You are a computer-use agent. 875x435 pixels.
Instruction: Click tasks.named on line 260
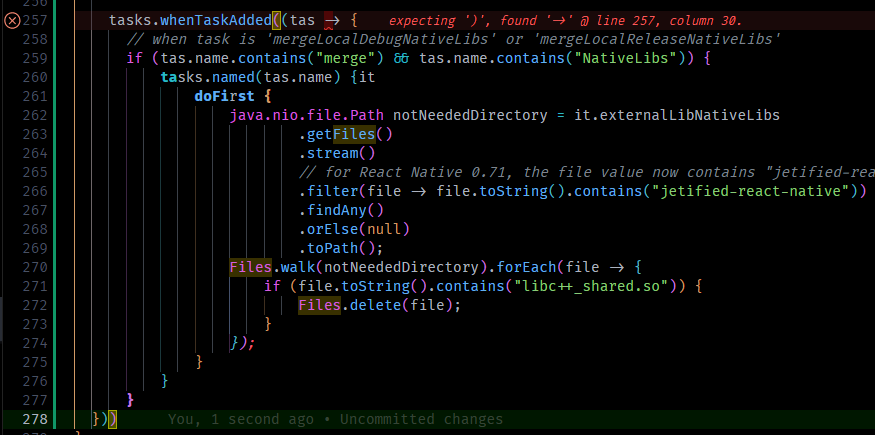coord(208,78)
